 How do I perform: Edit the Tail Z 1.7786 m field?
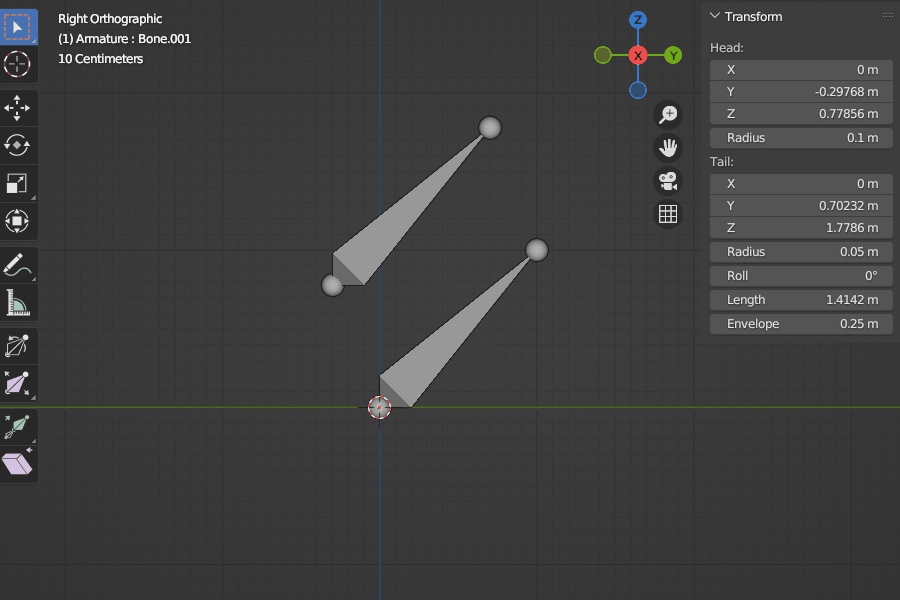tap(801, 228)
